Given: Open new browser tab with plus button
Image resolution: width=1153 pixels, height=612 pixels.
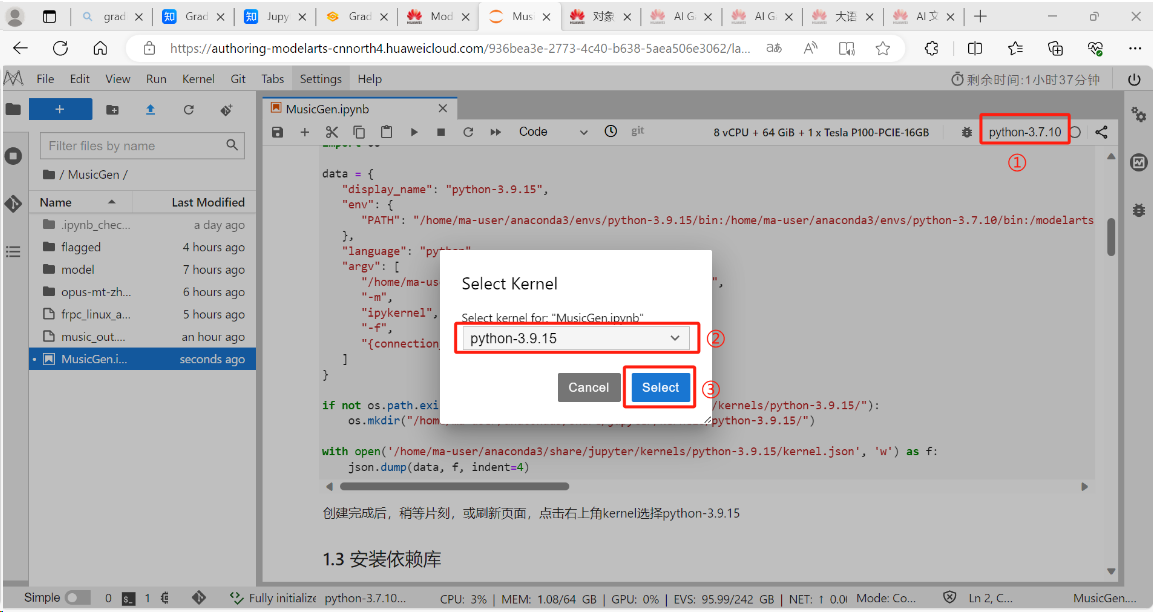Looking at the screenshot, I should pos(979,16).
